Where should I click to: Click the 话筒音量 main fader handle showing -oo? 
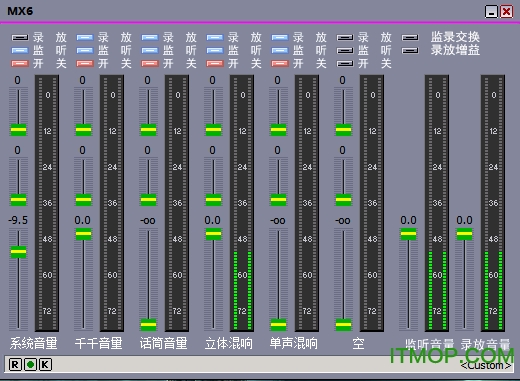pos(148,324)
